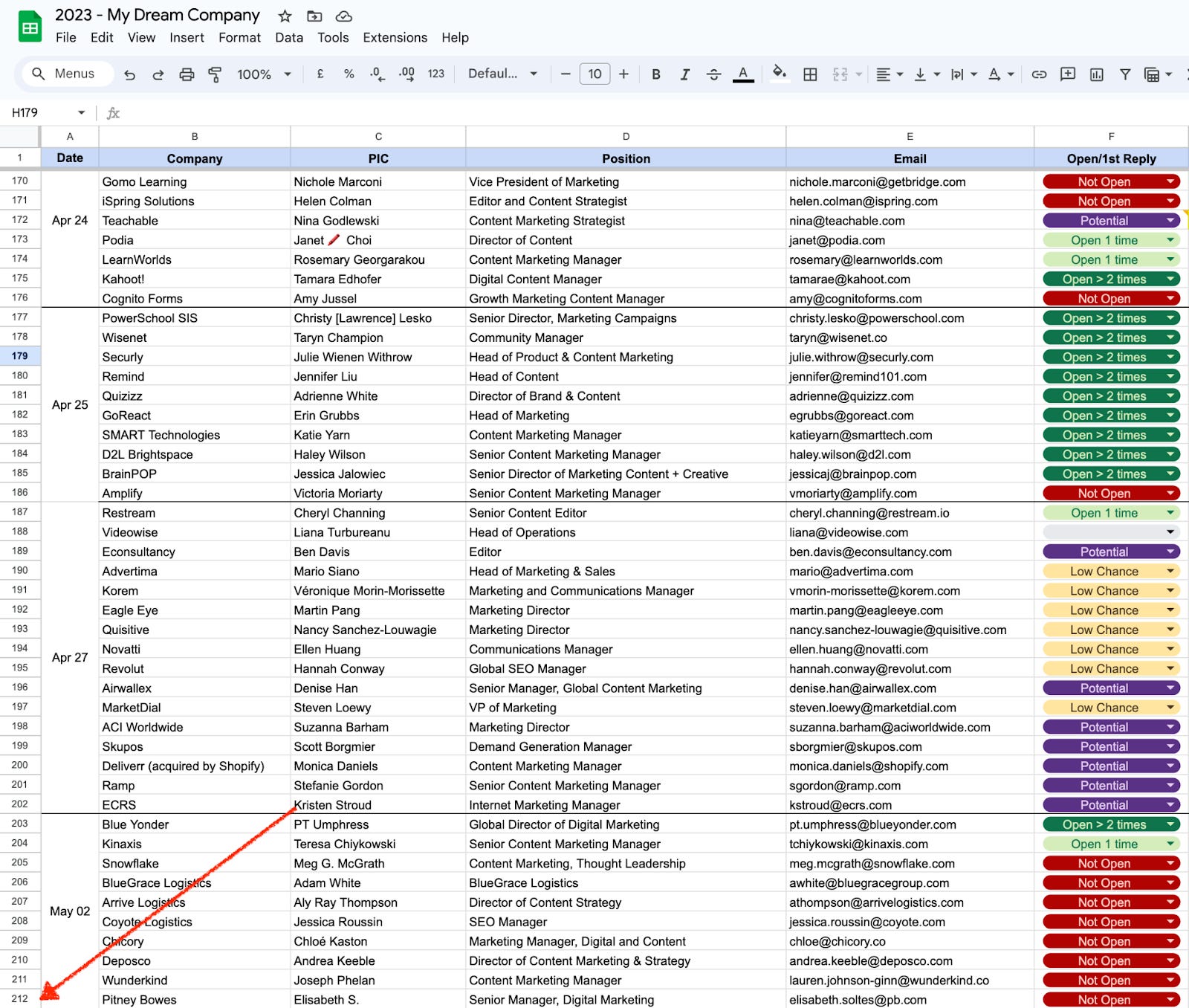Select cell Julie Wienen Withrow

point(378,358)
